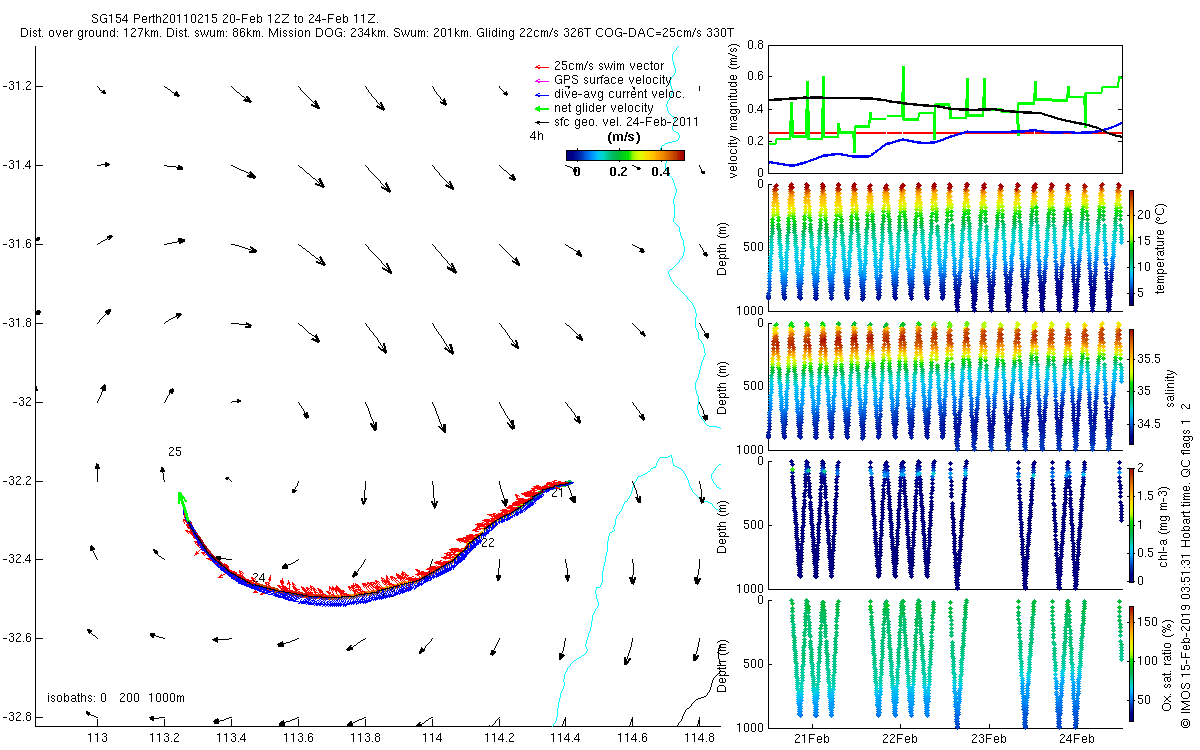
Task: Select the 'dive-avg current veloc.' legend entry
Action: [618, 94]
